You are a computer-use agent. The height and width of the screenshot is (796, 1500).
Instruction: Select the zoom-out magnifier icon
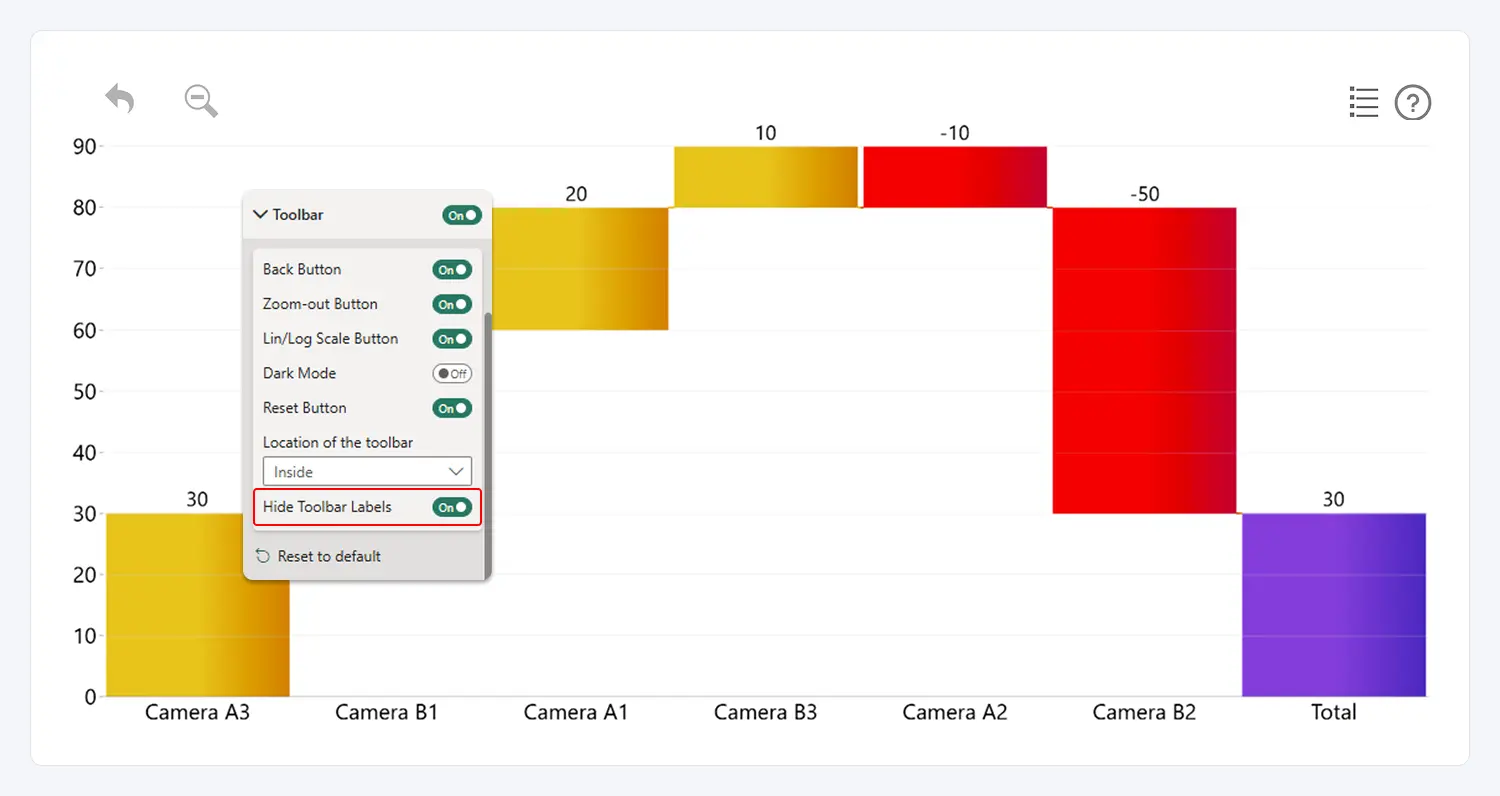click(200, 100)
